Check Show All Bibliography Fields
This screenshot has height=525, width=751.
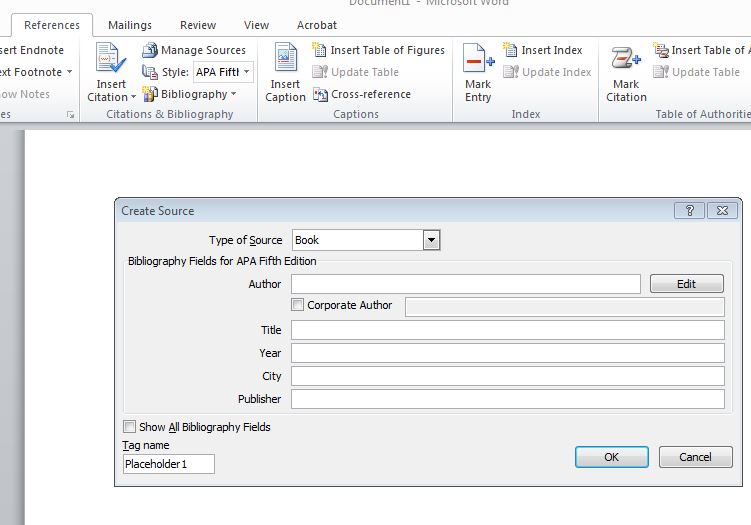click(129, 427)
